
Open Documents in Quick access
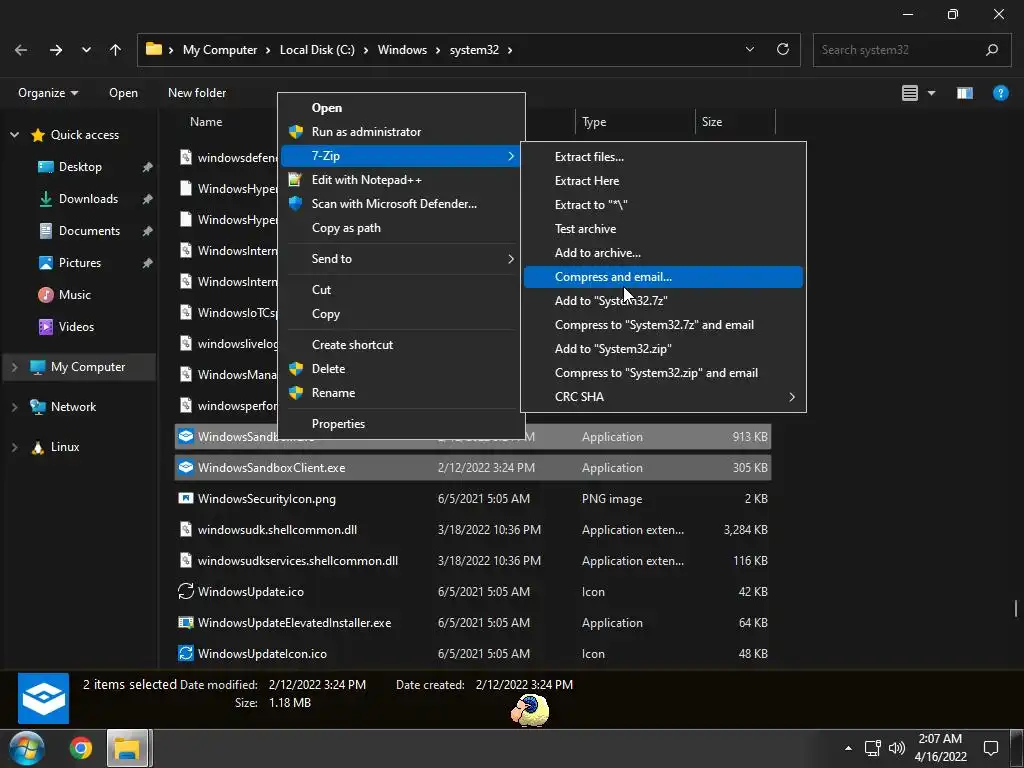pos(89,231)
